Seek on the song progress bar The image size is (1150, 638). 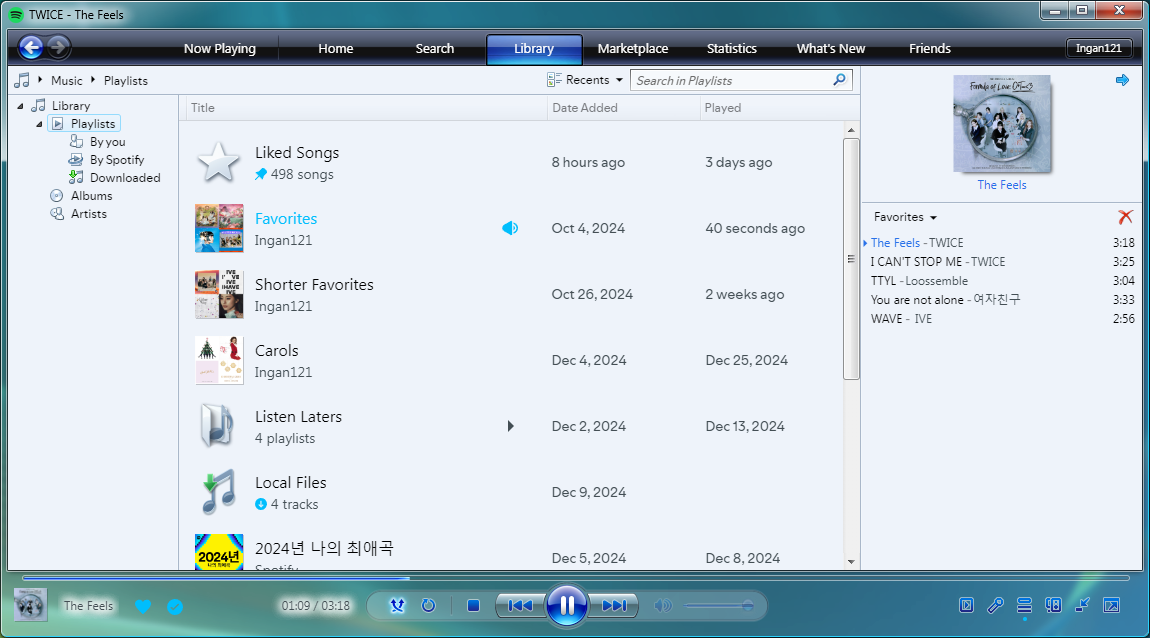pyautogui.click(x=575, y=578)
